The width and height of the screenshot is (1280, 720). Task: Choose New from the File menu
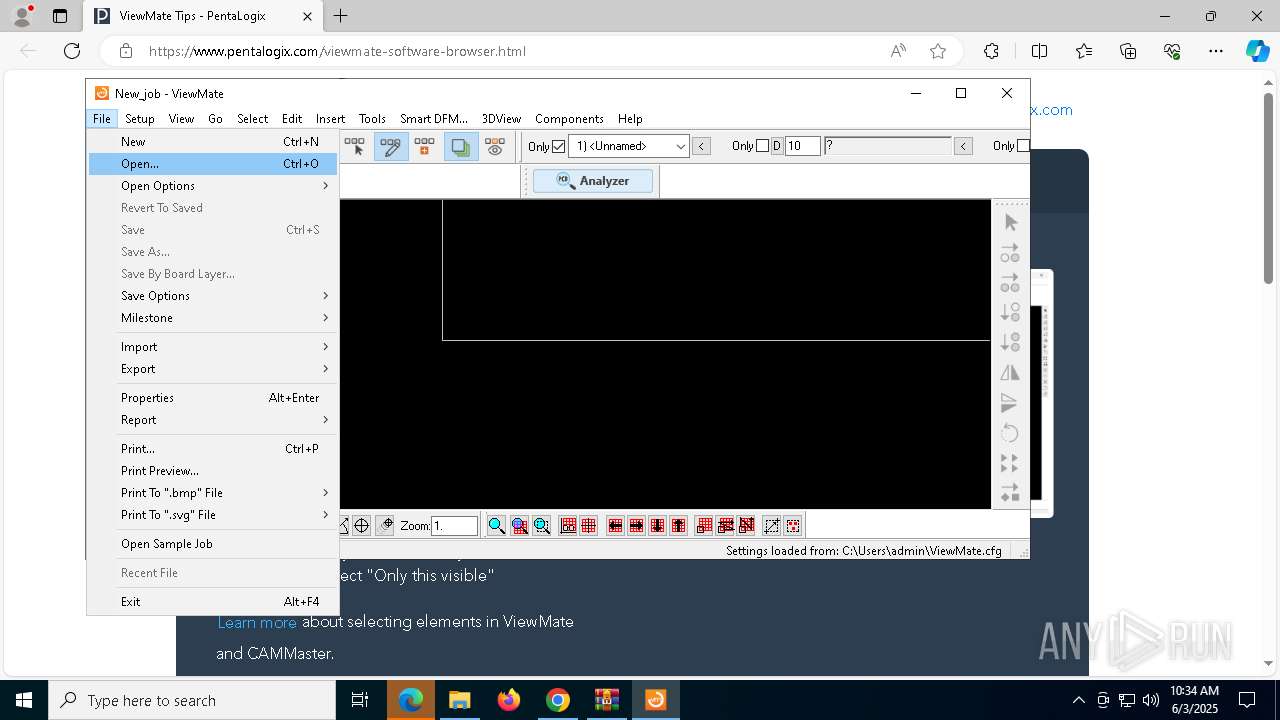tap(213, 142)
